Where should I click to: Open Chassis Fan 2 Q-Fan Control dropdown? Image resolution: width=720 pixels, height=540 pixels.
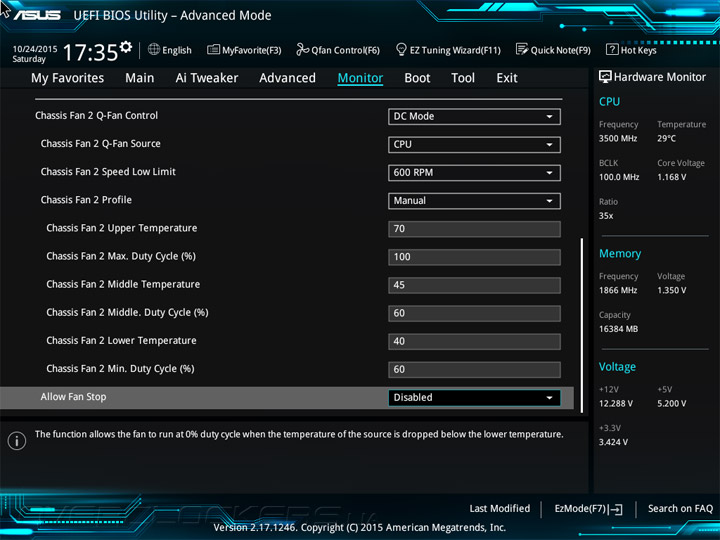pyautogui.click(x=474, y=117)
